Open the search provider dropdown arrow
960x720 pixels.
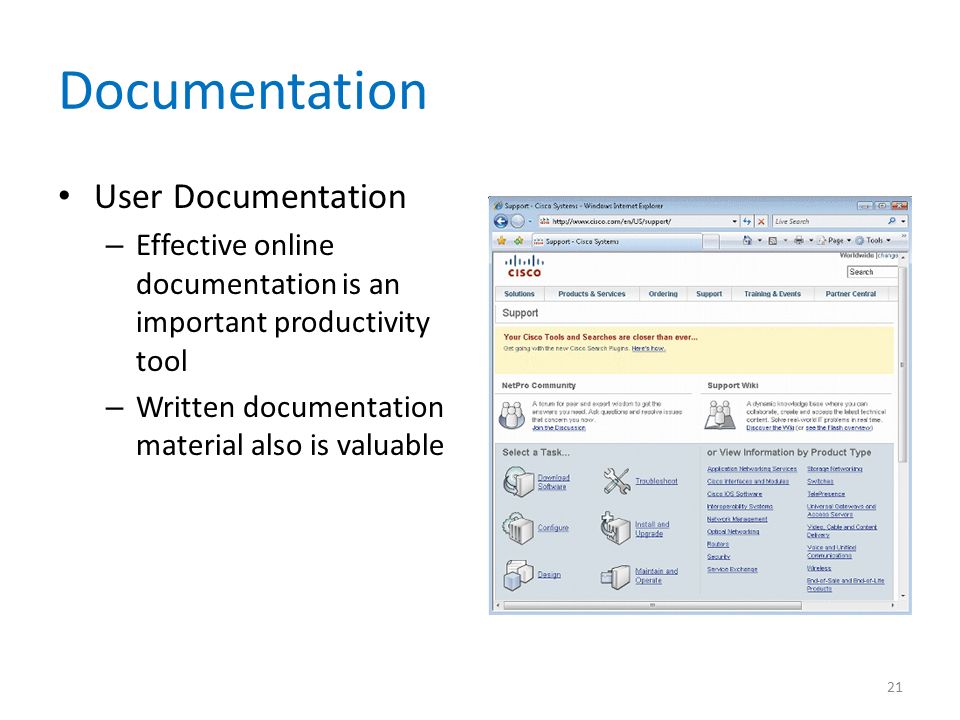coord(903,222)
